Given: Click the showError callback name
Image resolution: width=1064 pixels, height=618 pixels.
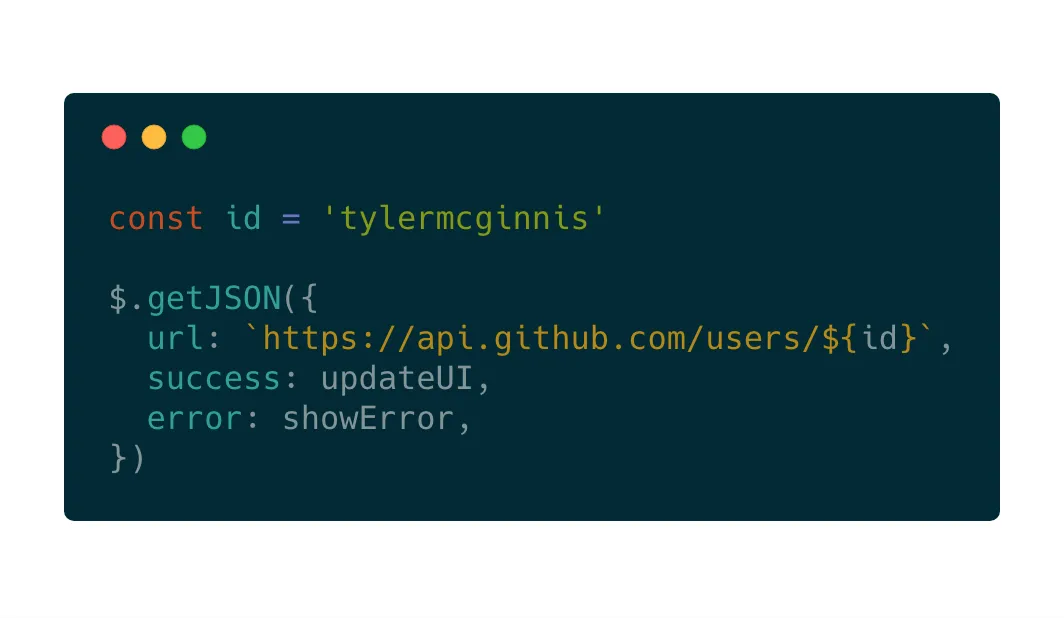Looking at the screenshot, I should pos(368,419).
